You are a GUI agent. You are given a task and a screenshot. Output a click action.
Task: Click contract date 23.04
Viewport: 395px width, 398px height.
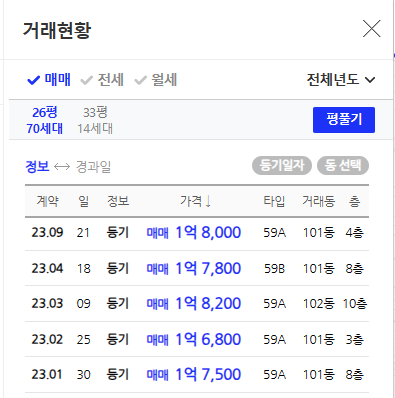pyautogui.click(x=47, y=268)
